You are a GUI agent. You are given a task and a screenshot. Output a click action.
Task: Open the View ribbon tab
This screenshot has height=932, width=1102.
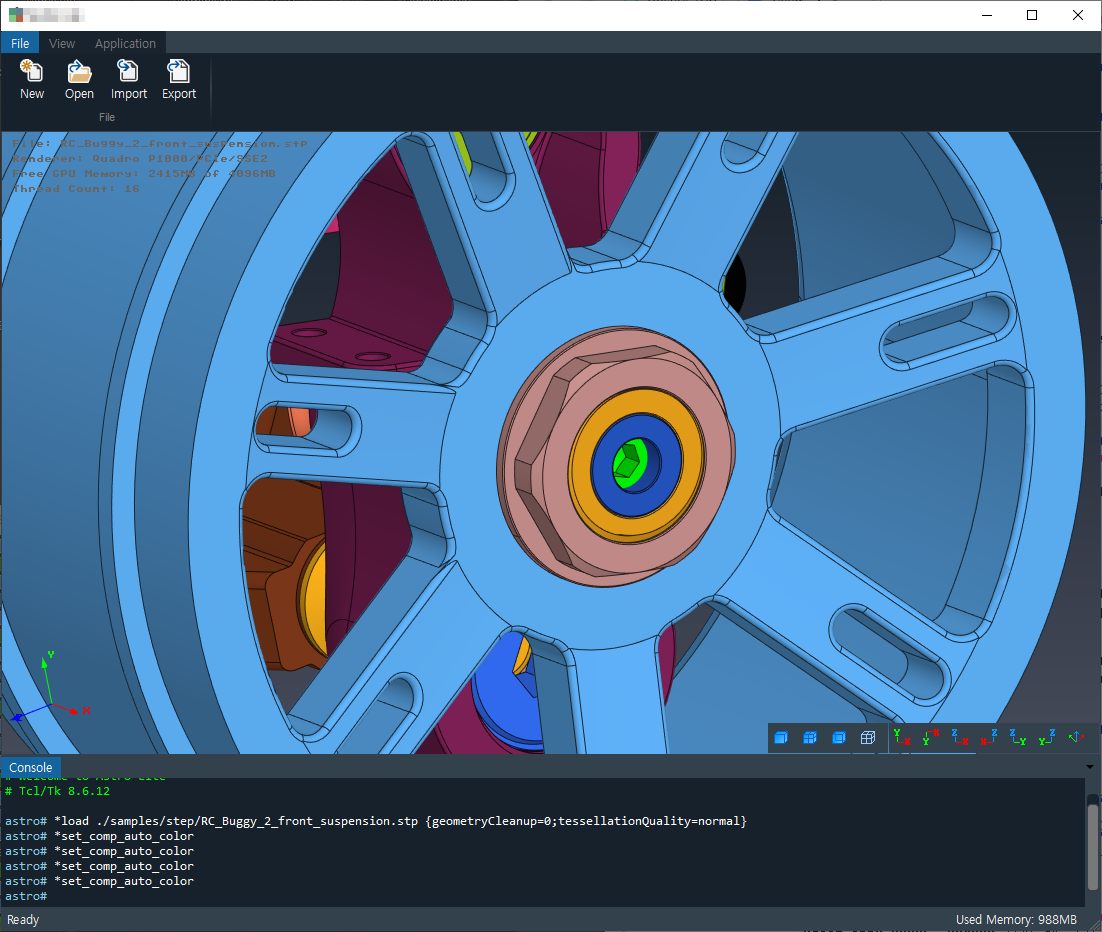click(62, 43)
